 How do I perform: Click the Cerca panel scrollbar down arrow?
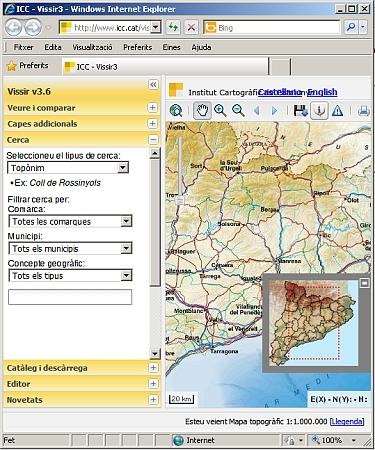(155, 353)
